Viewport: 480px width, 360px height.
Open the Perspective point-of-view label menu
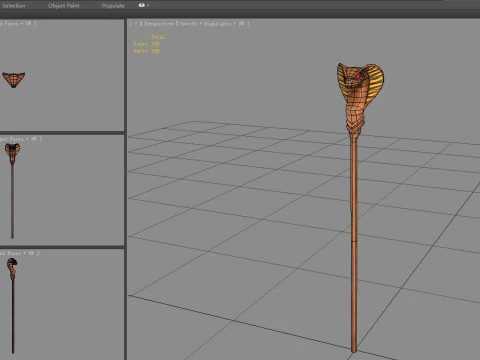pyautogui.click(x=159, y=24)
